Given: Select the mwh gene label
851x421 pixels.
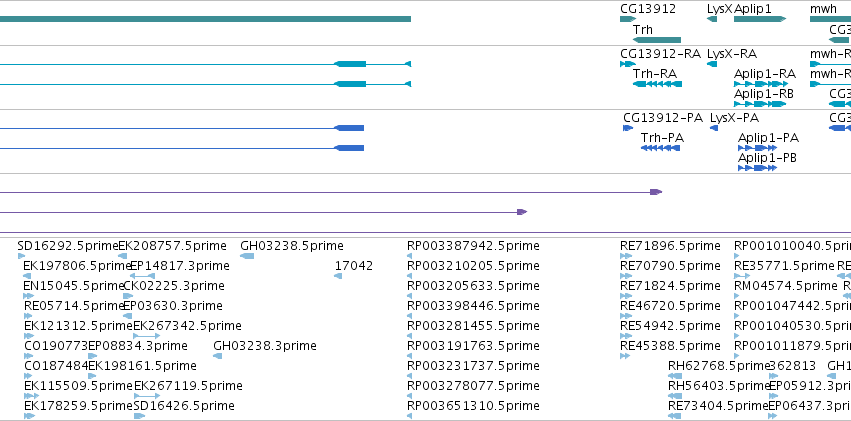Looking at the screenshot, I should coord(823,9).
